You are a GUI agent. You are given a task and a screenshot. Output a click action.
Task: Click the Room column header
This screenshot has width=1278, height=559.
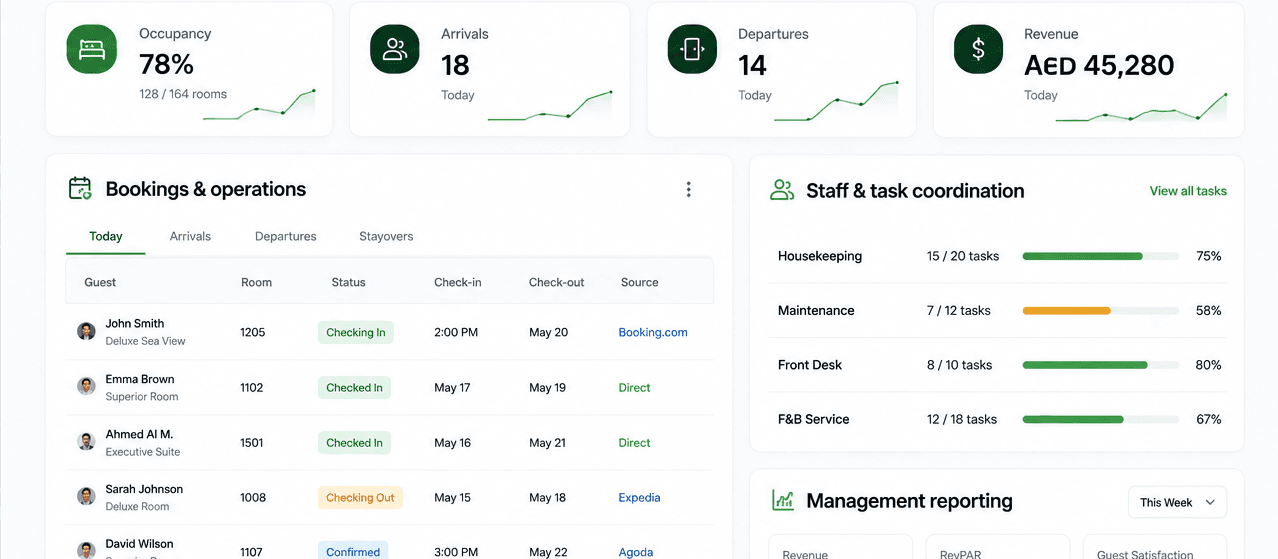pyautogui.click(x=256, y=282)
